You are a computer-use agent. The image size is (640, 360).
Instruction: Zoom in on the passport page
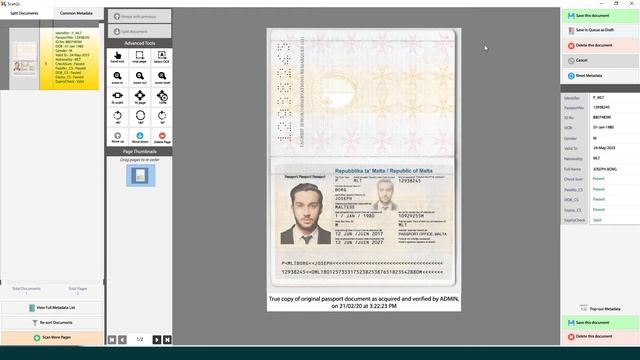coord(117,77)
